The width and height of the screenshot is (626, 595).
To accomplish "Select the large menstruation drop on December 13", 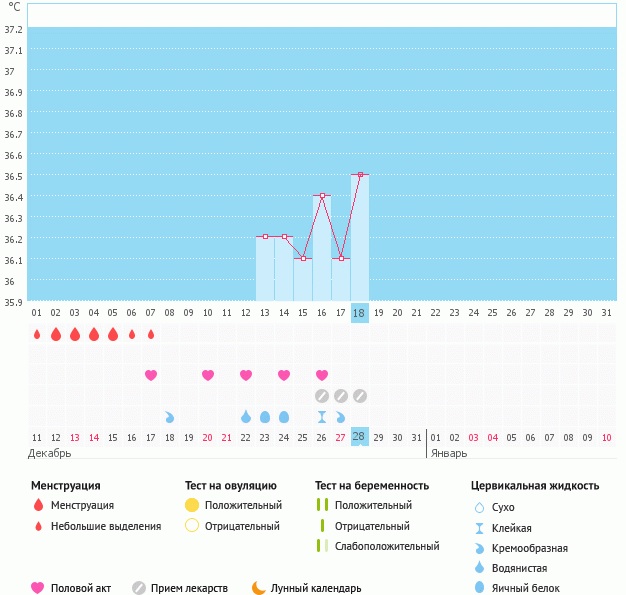I will click(75, 334).
